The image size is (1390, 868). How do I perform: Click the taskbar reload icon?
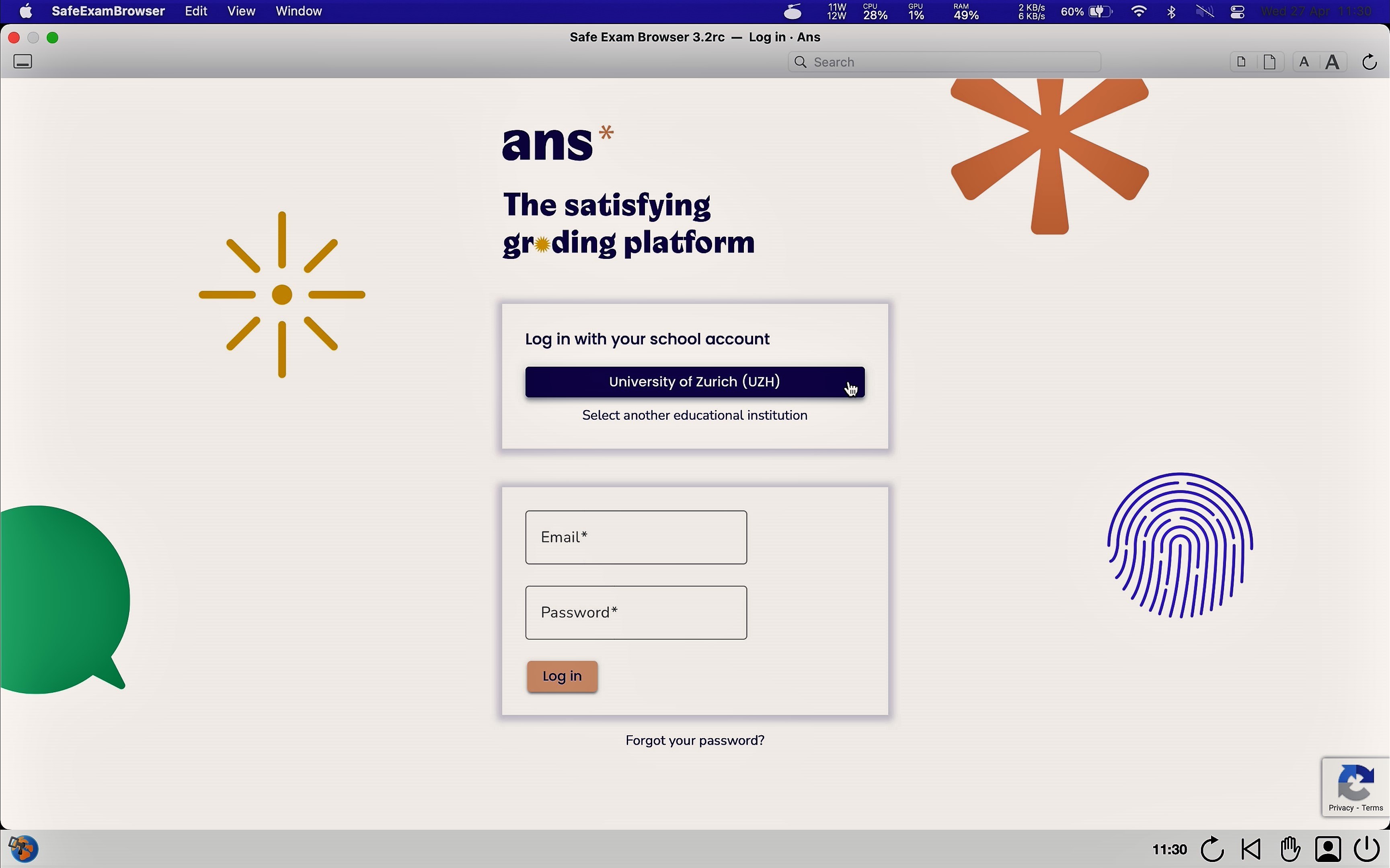tap(1213, 848)
